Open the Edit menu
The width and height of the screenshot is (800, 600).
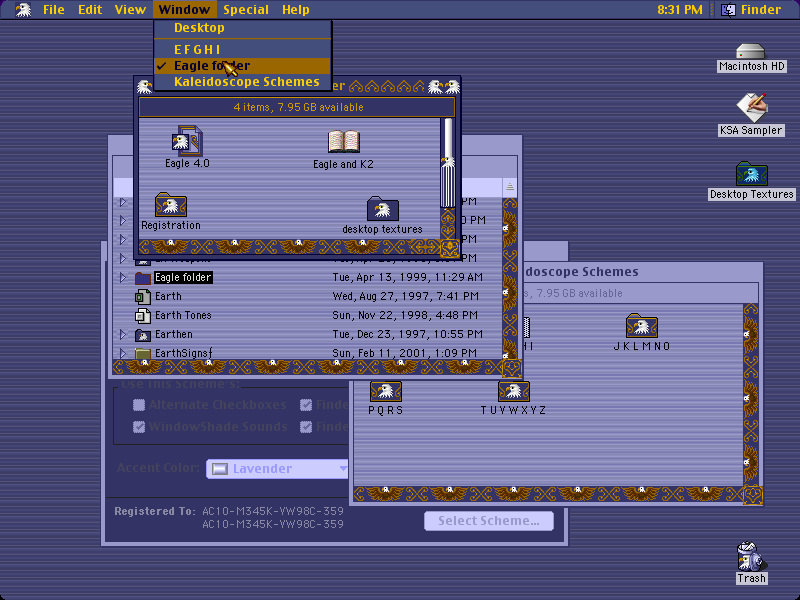90,9
